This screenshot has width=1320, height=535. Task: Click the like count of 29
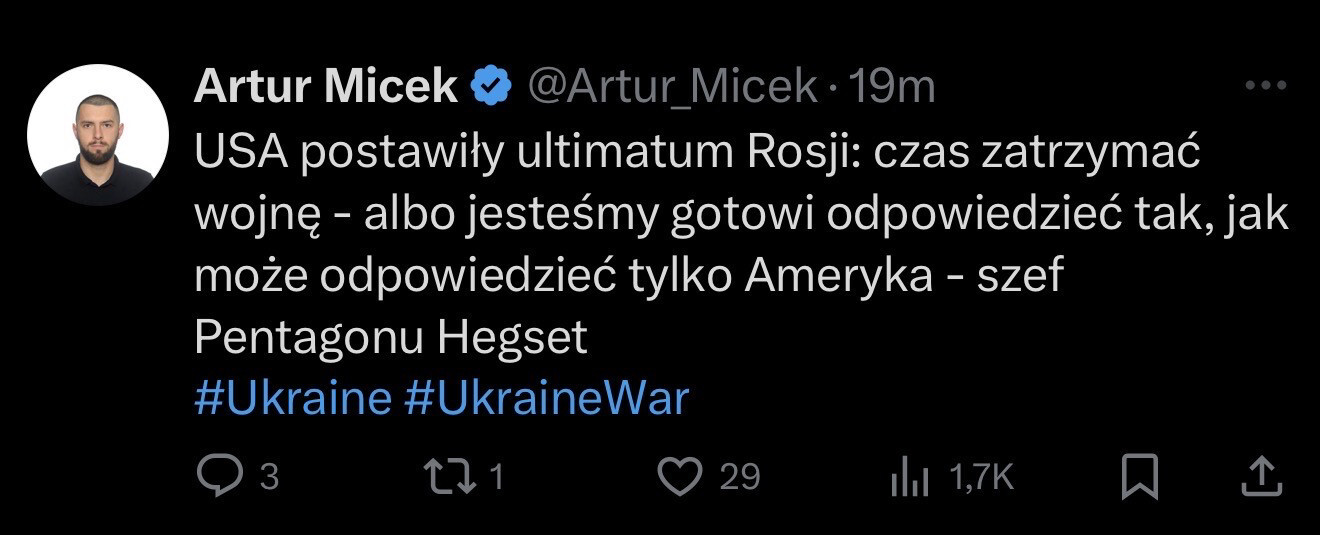(x=740, y=477)
